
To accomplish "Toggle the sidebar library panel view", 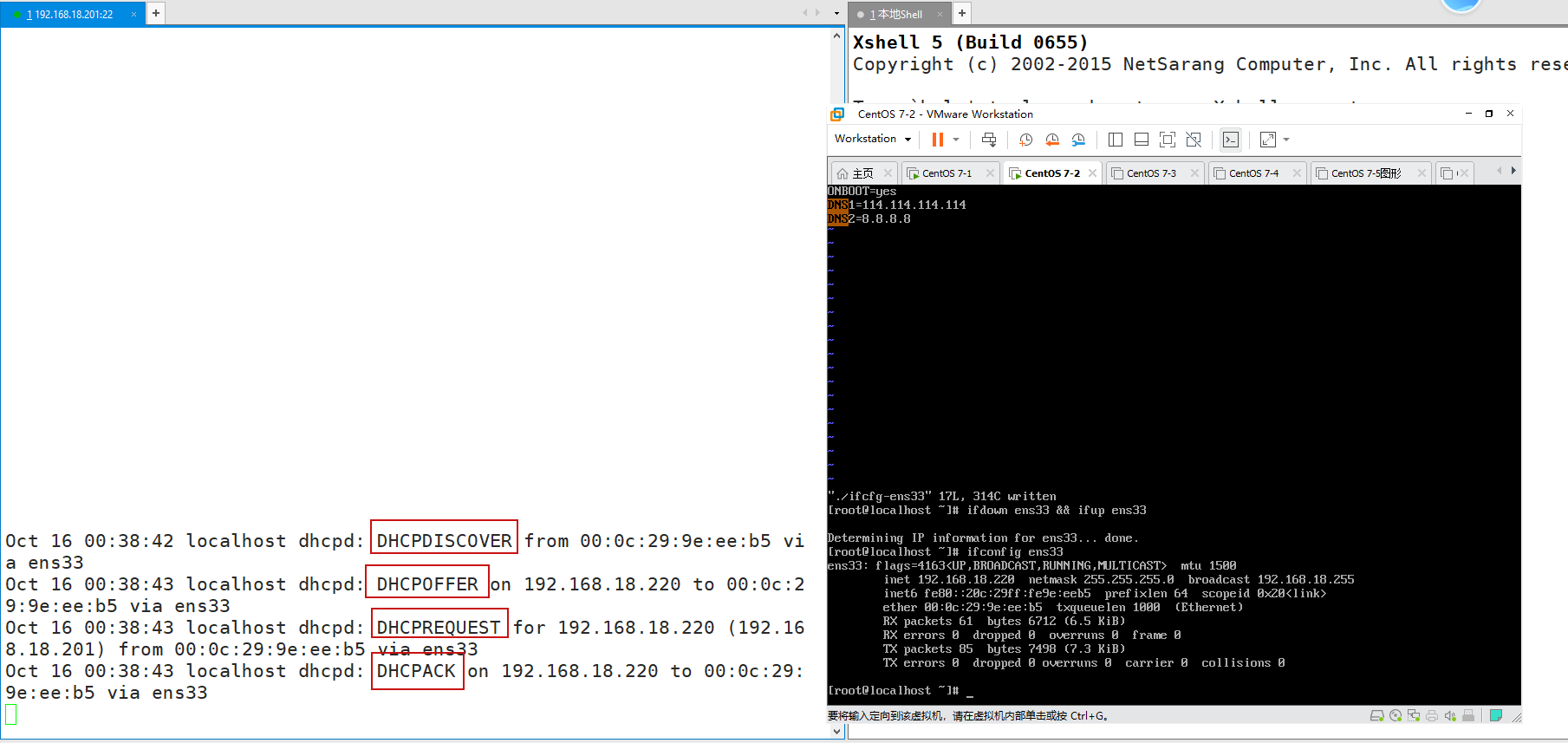I will 1116,140.
